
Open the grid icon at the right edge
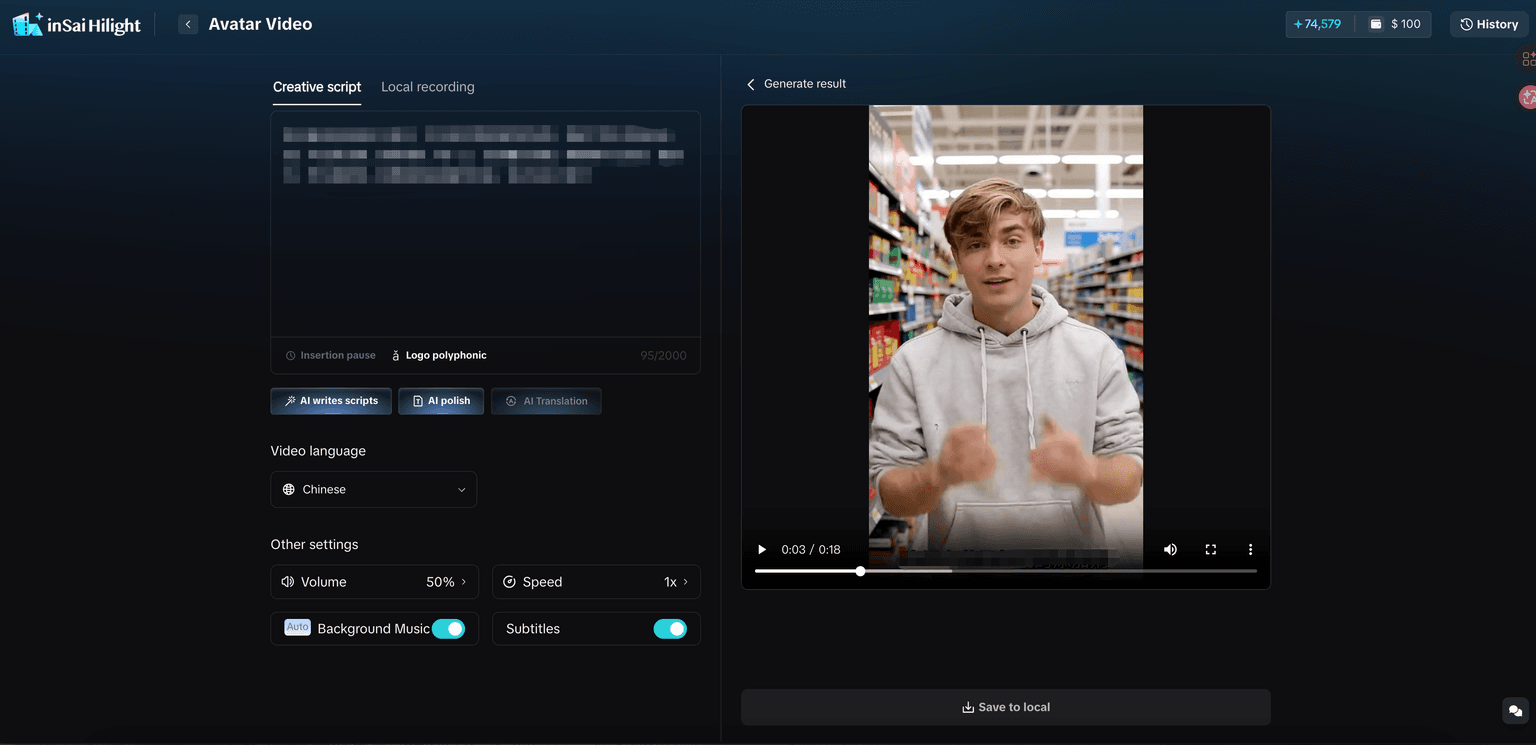pos(1528,59)
